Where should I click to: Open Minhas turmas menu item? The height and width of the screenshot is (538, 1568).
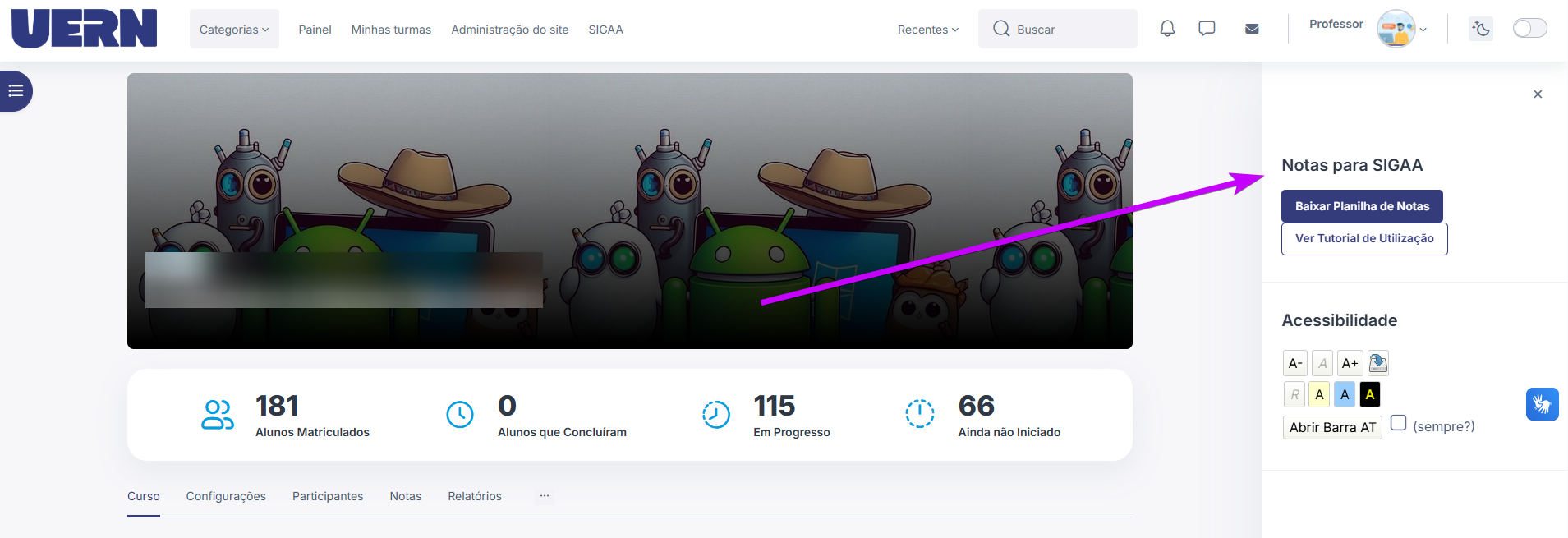pyautogui.click(x=391, y=30)
